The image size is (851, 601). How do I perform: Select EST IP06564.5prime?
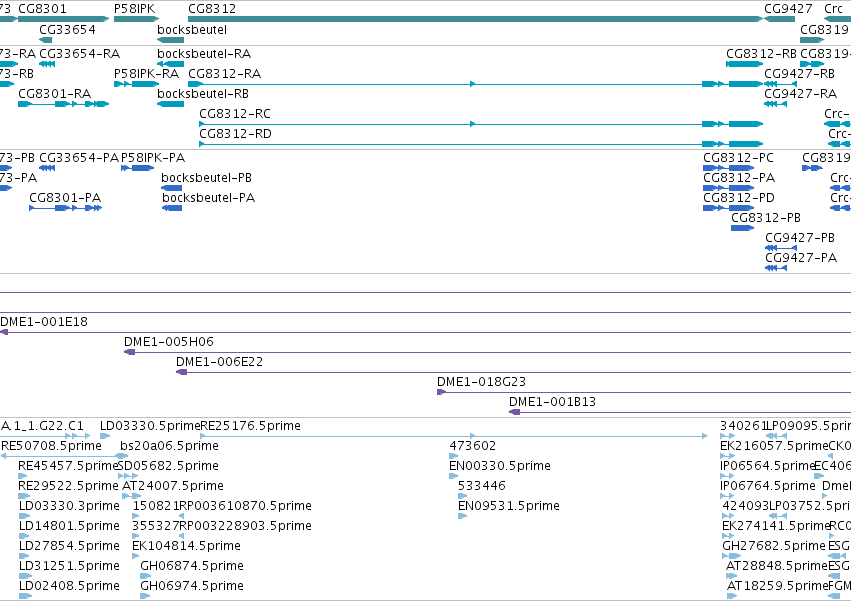(727, 476)
